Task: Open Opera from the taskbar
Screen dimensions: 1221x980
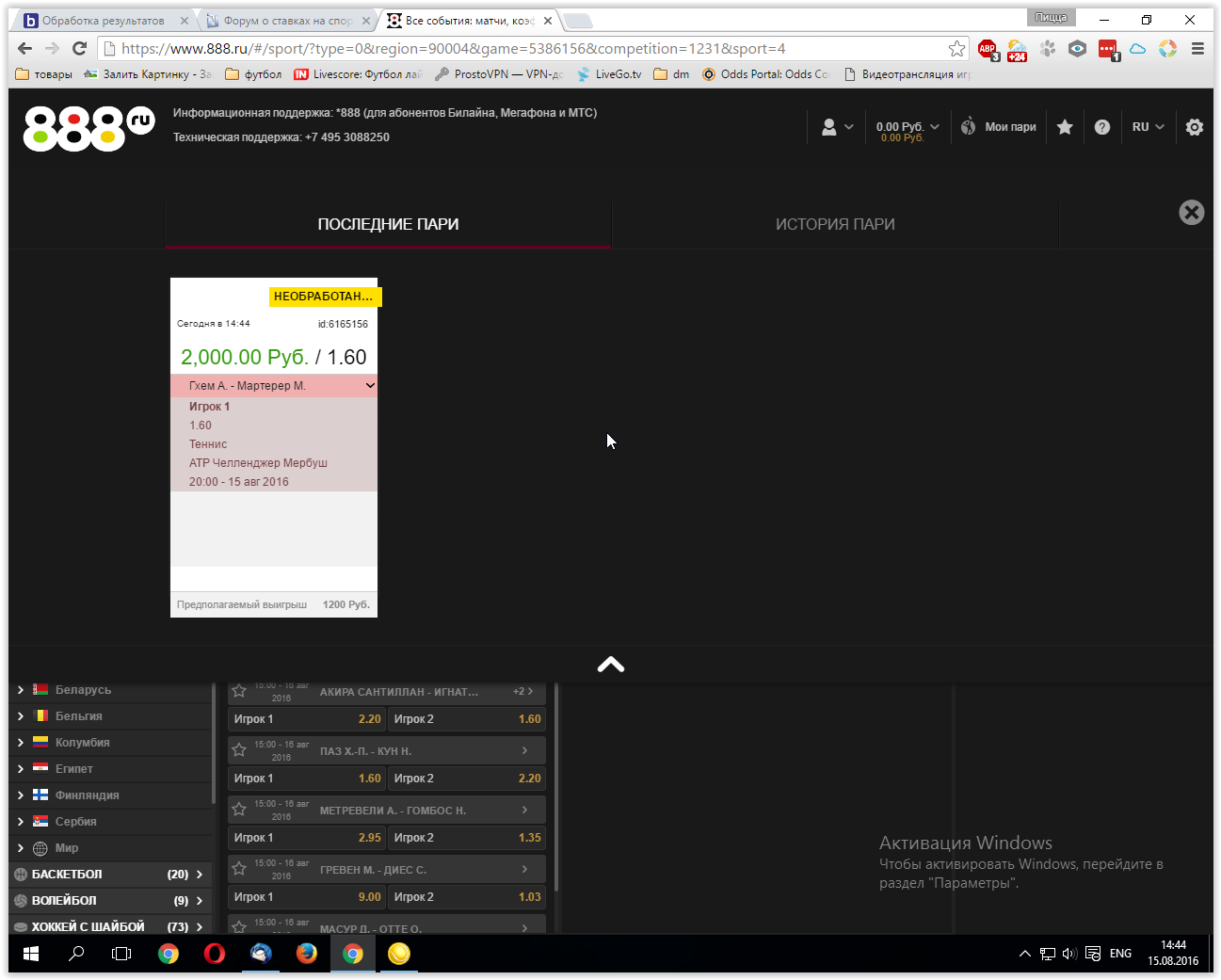Action: pyautogui.click(x=215, y=954)
